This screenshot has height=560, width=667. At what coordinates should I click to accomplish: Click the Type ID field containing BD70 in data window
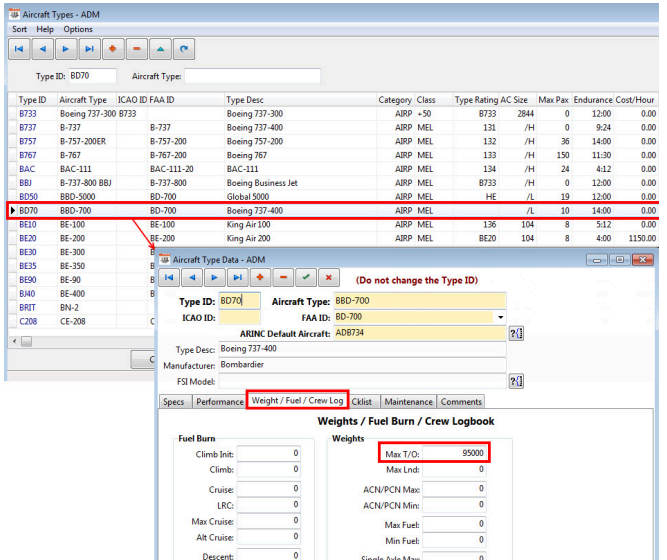[239, 301]
